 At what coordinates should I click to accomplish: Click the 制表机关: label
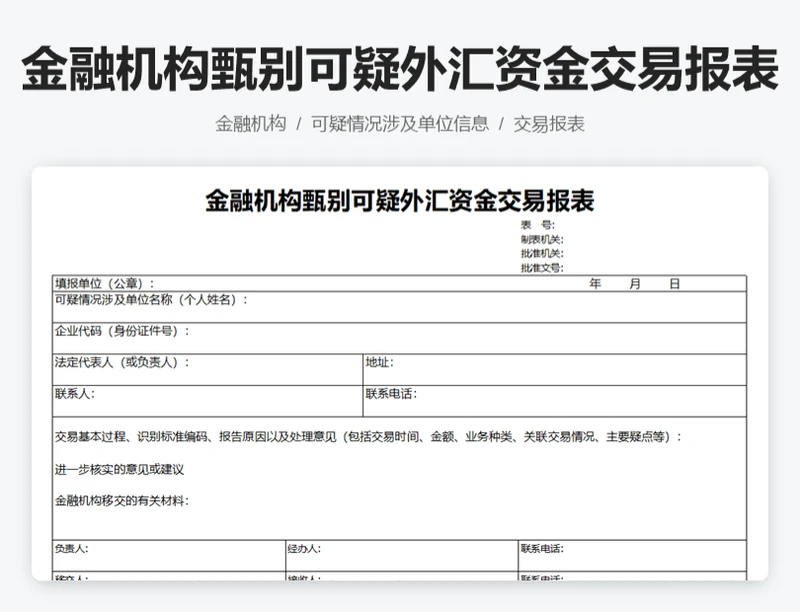pos(542,239)
